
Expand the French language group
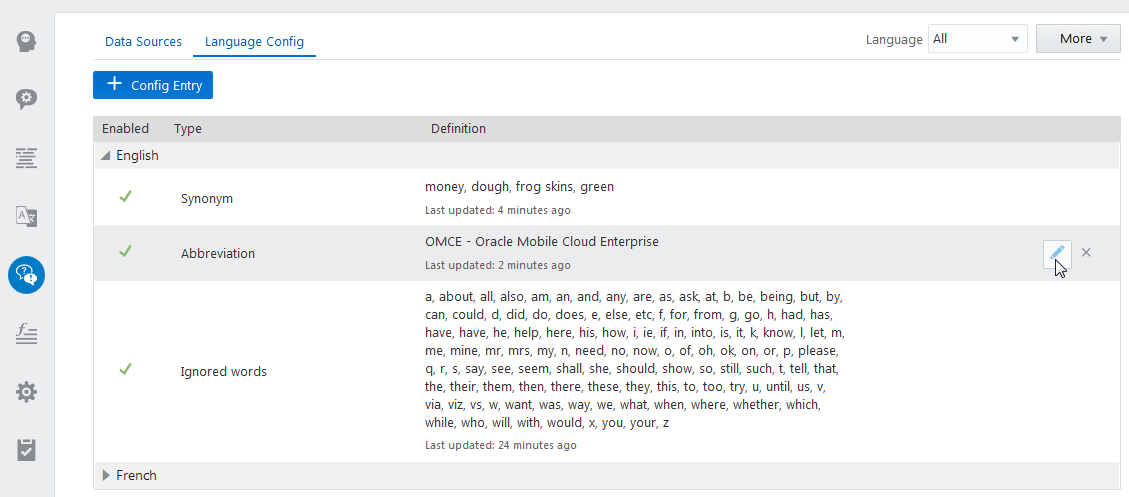click(x=106, y=475)
